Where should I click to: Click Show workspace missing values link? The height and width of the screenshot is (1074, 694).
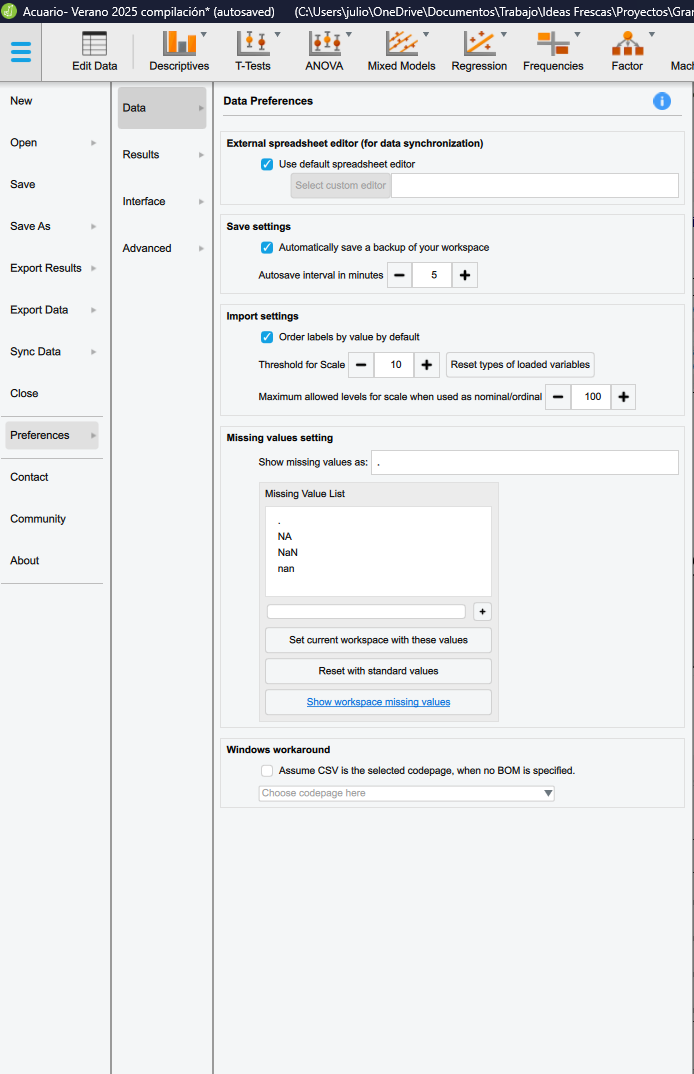(x=378, y=702)
